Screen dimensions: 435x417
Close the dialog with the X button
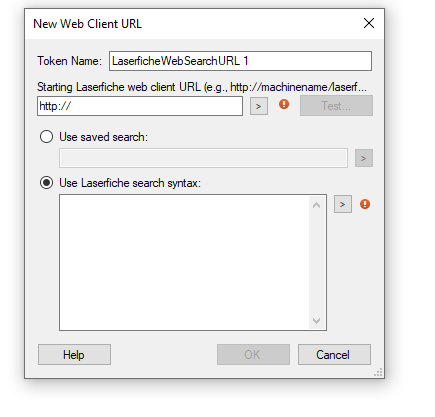(369, 23)
